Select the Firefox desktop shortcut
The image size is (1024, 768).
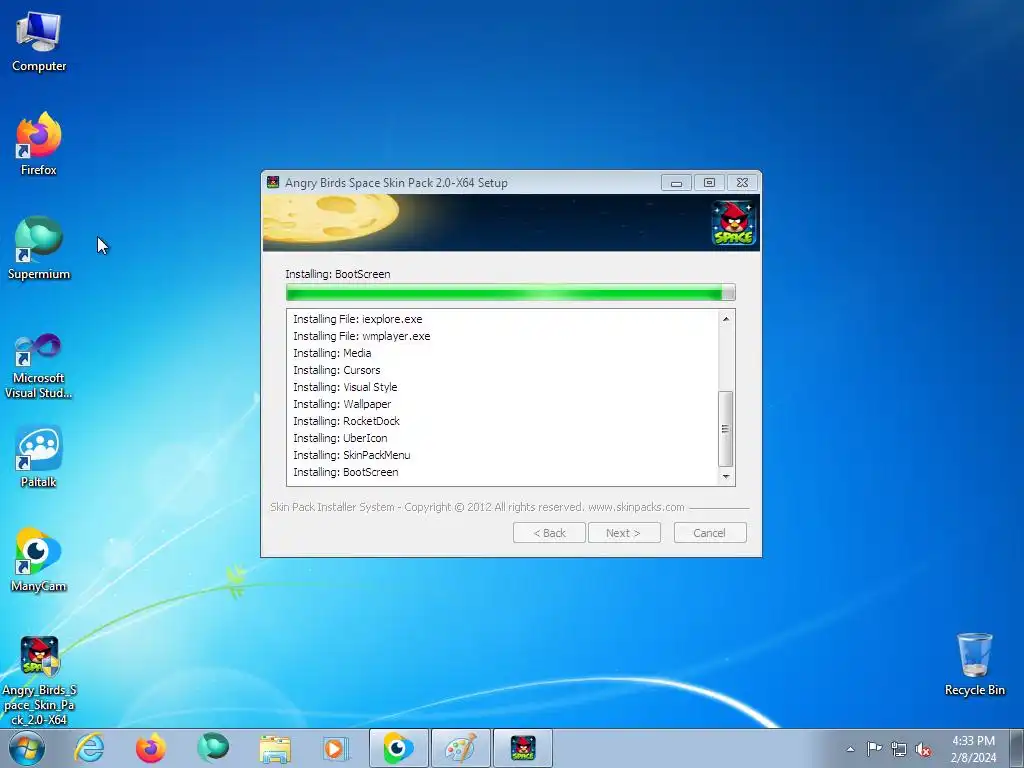click(39, 144)
